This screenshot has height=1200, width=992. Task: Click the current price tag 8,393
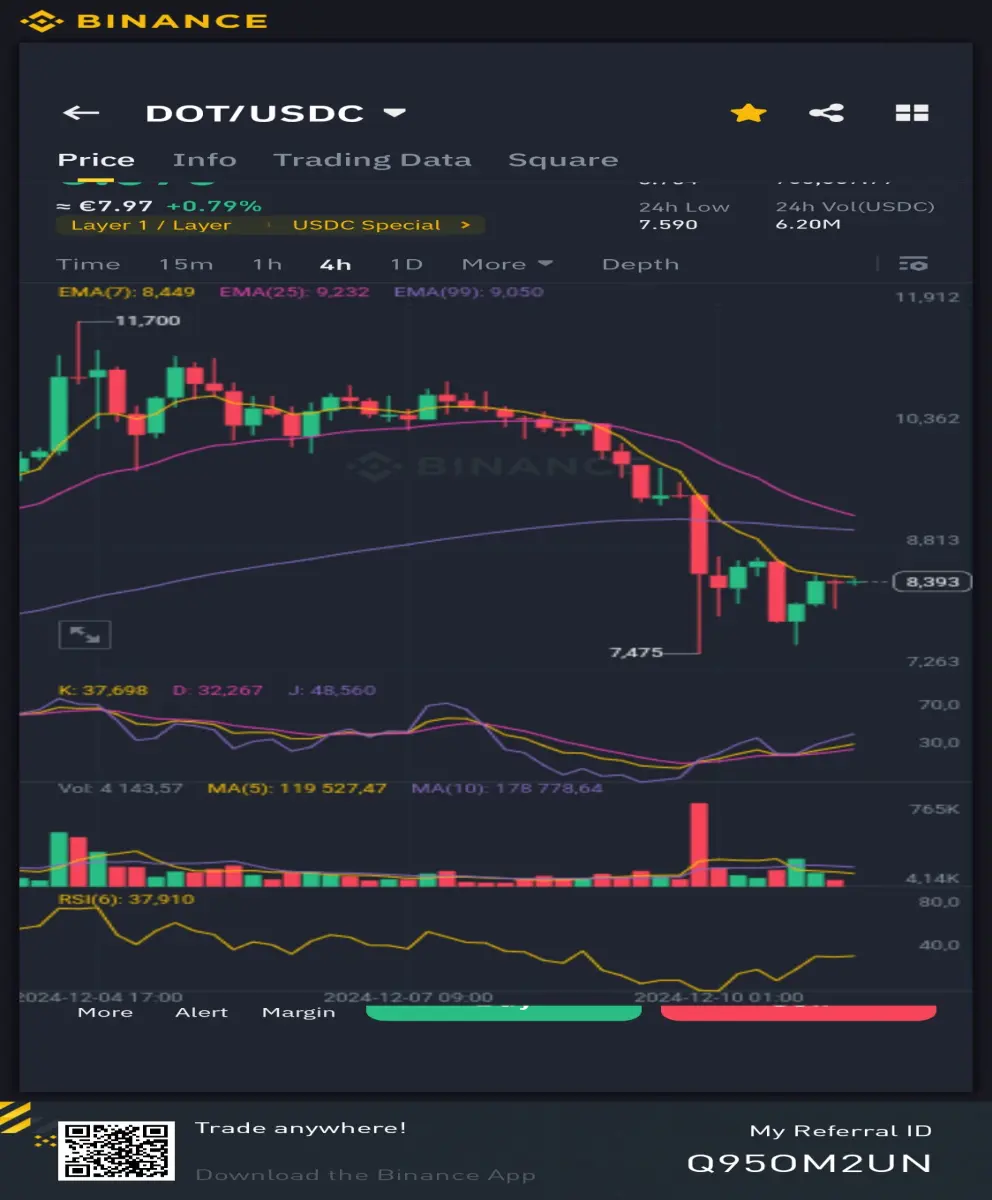(x=931, y=582)
